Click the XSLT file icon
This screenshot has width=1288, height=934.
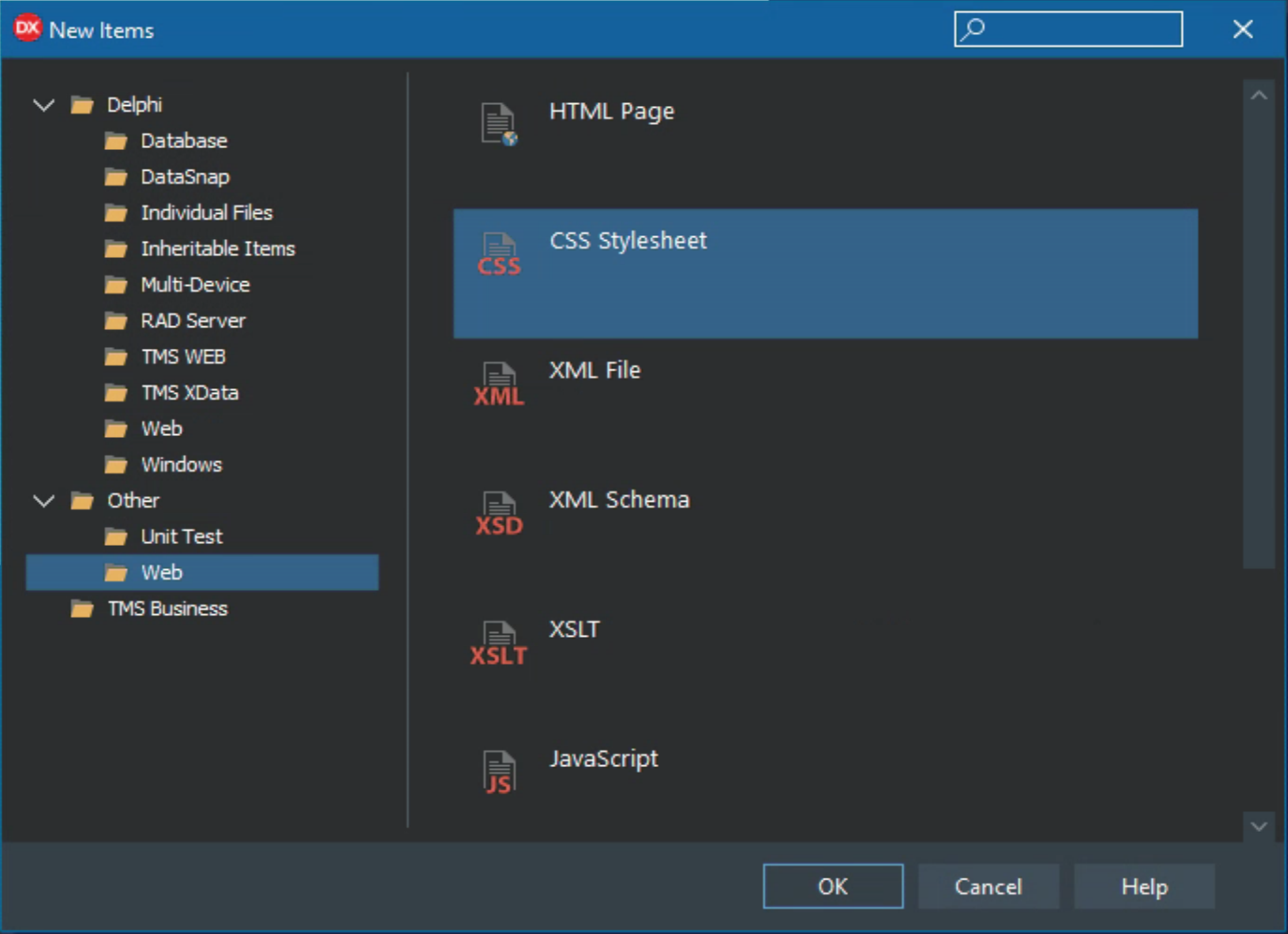(x=499, y=643)
